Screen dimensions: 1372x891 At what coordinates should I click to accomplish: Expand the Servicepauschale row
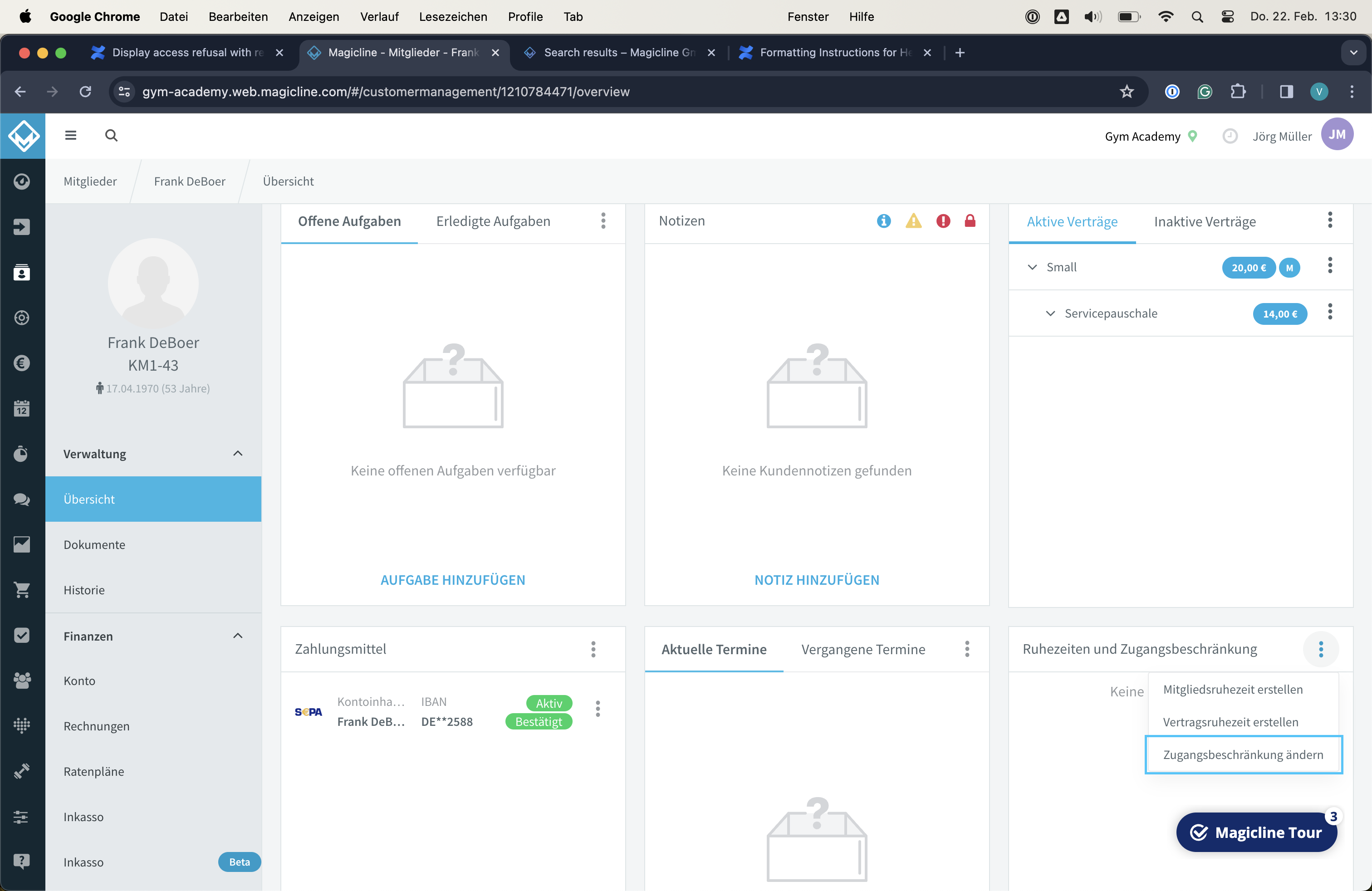(1050, 313)
